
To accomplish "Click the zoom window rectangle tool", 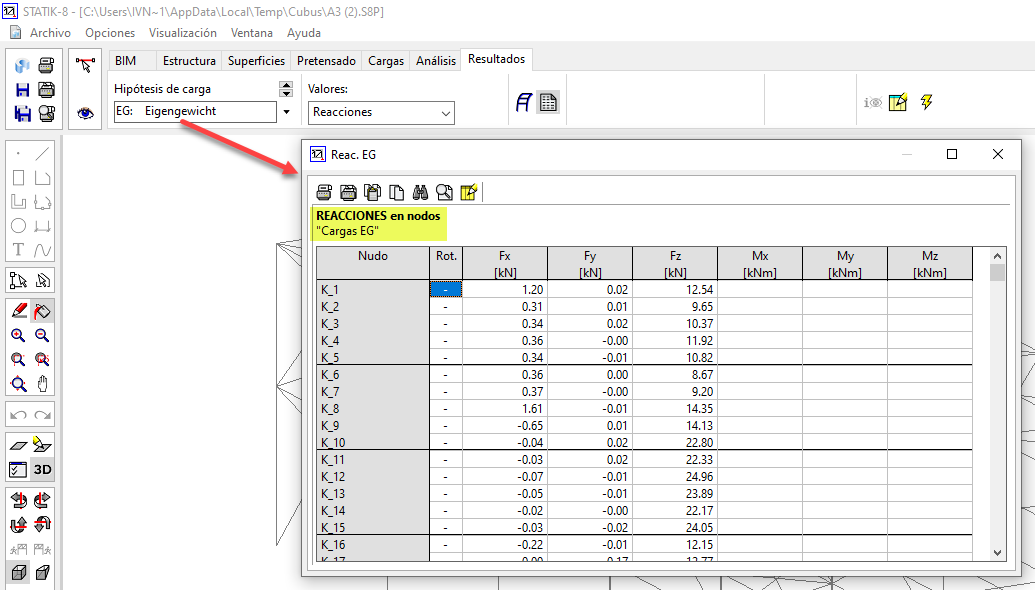I will coord(18,360).
